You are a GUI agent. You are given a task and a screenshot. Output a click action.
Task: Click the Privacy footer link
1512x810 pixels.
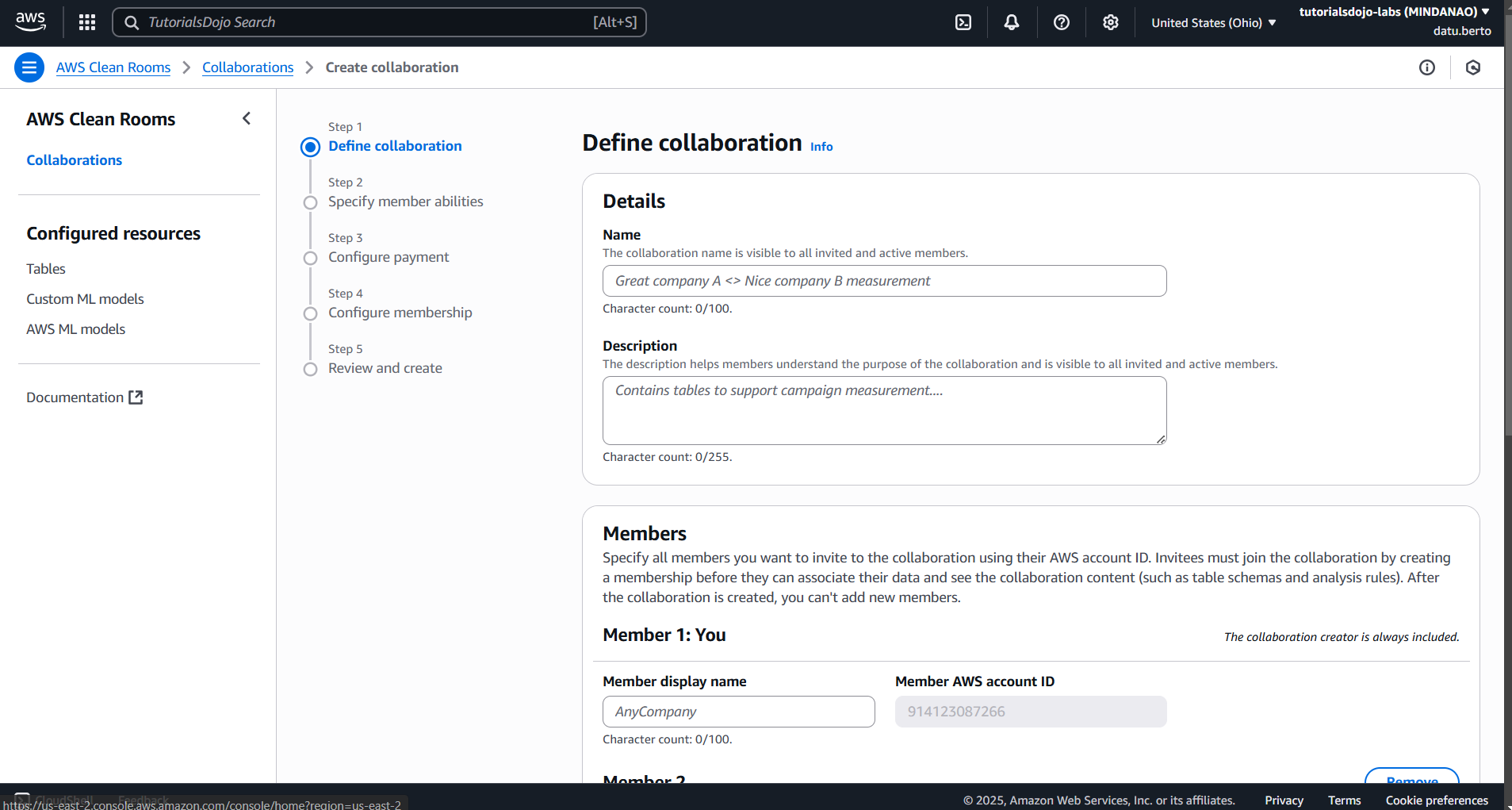(x=1284, y=800)
